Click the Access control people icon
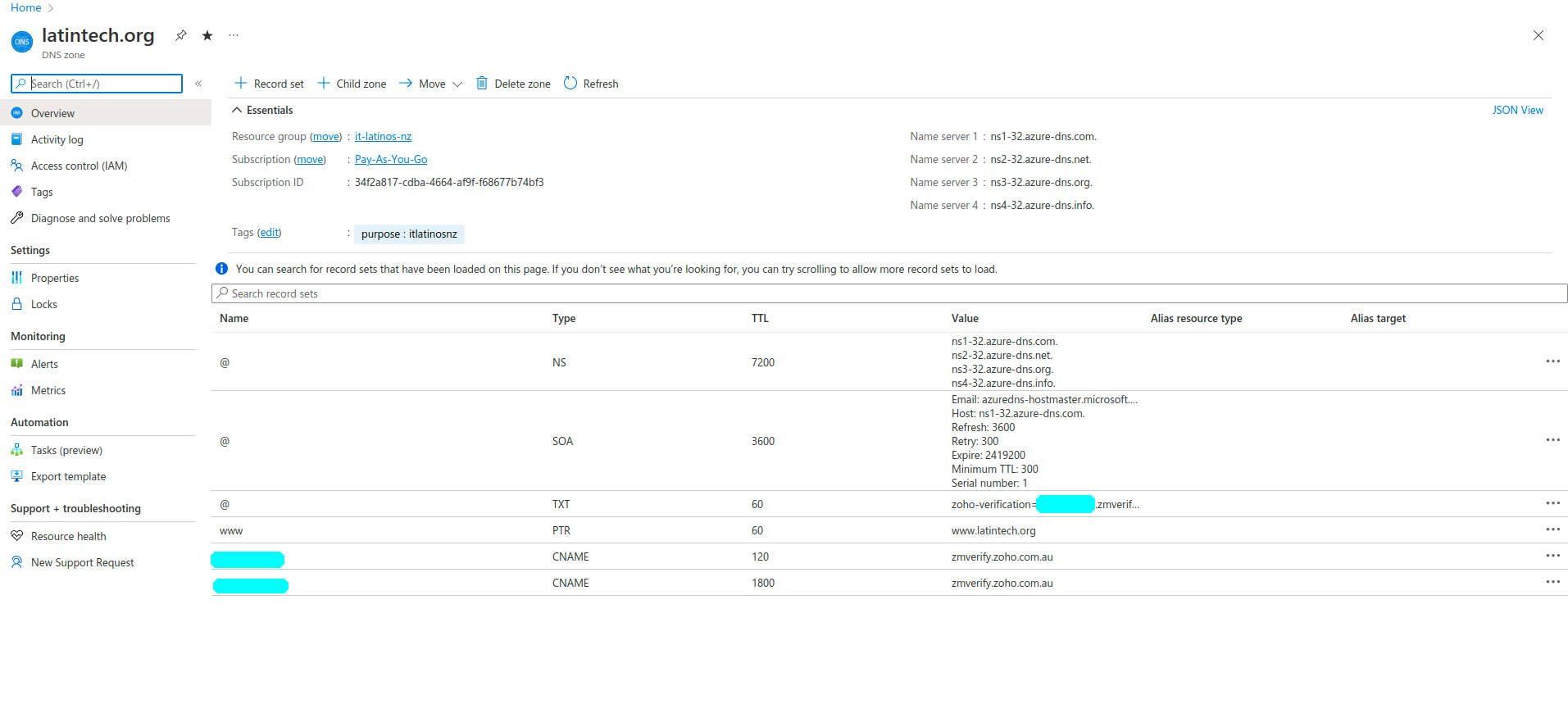The image size is (1568, 727). click(x=16, y=166)
